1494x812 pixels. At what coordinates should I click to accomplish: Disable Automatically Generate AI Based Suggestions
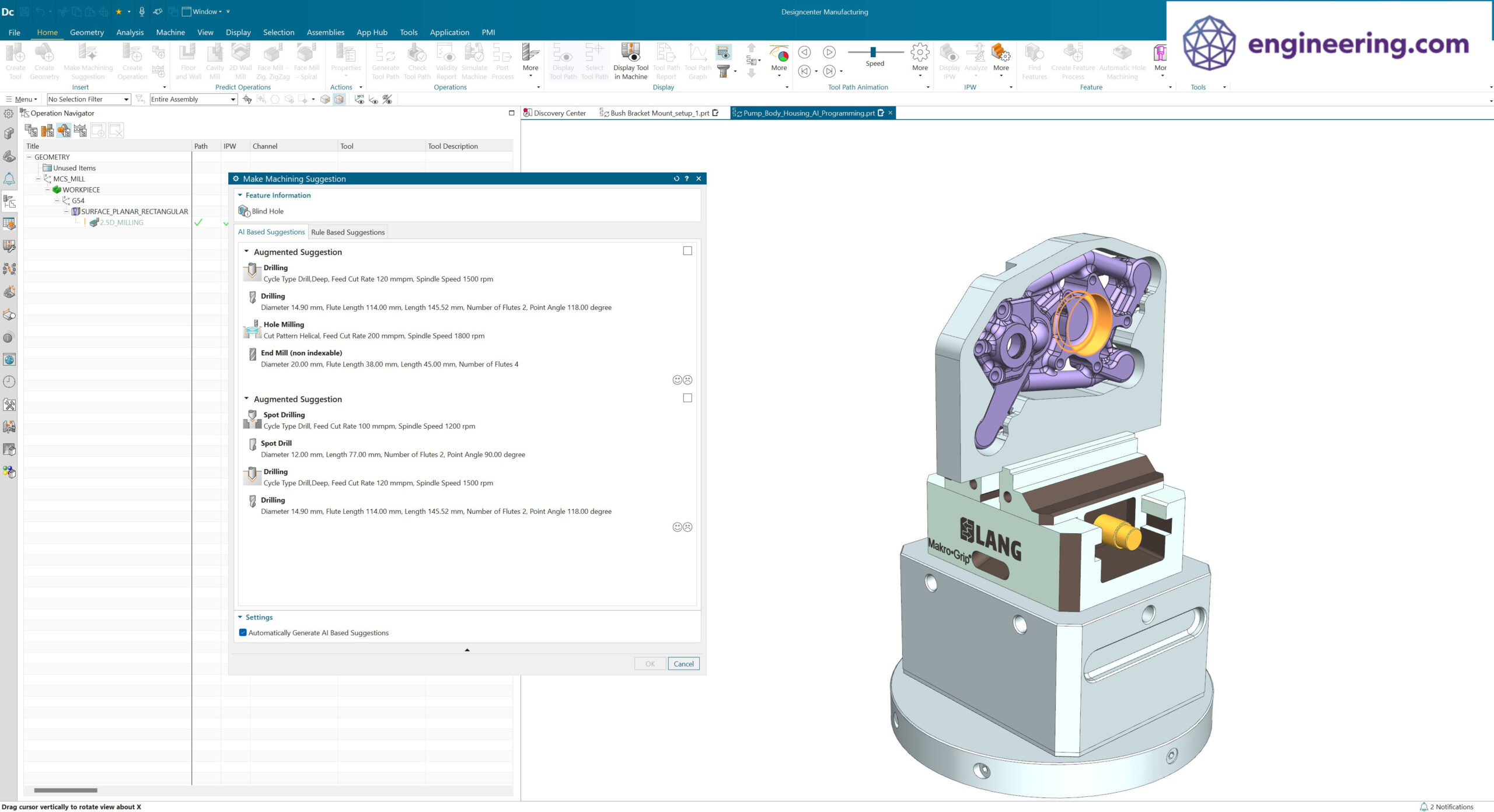click(x=243, y=632)
